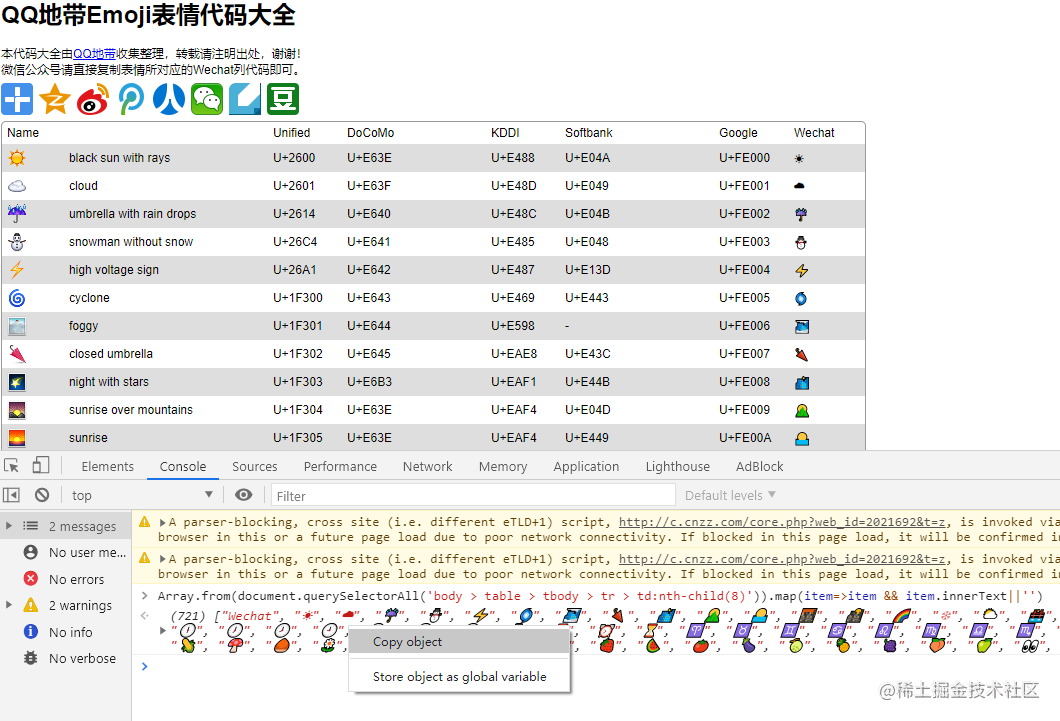The height and width of the screenshot is (721, 1060).
Task: Click the console Filter input field
Action: point(473,495)
